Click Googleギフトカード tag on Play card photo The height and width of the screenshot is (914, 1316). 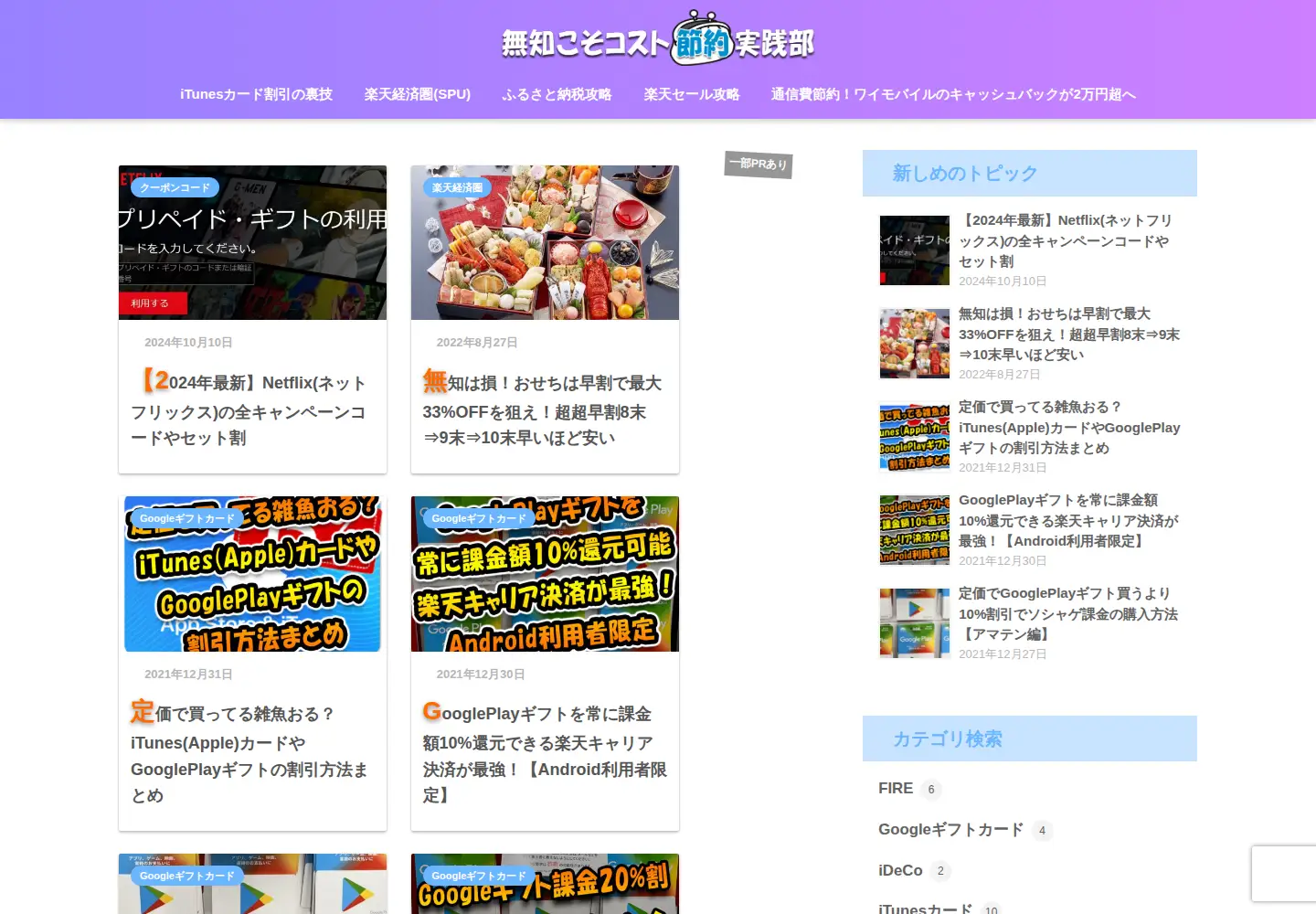[x=186, y=876]
